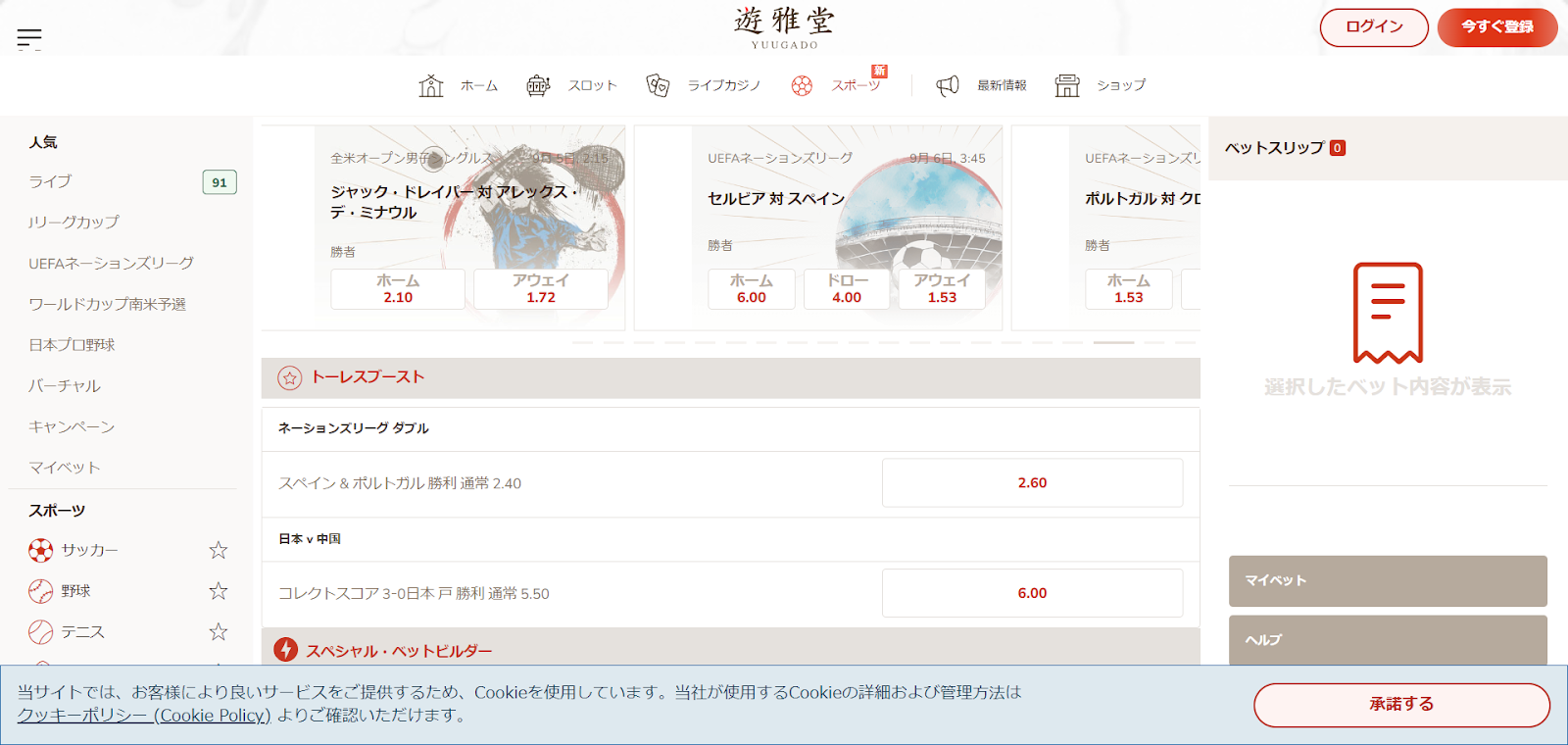Screen dimensions: 1568x745
Task: Select UEFAネーションズリーグ in the sidebar
Action: click(112, 264)
